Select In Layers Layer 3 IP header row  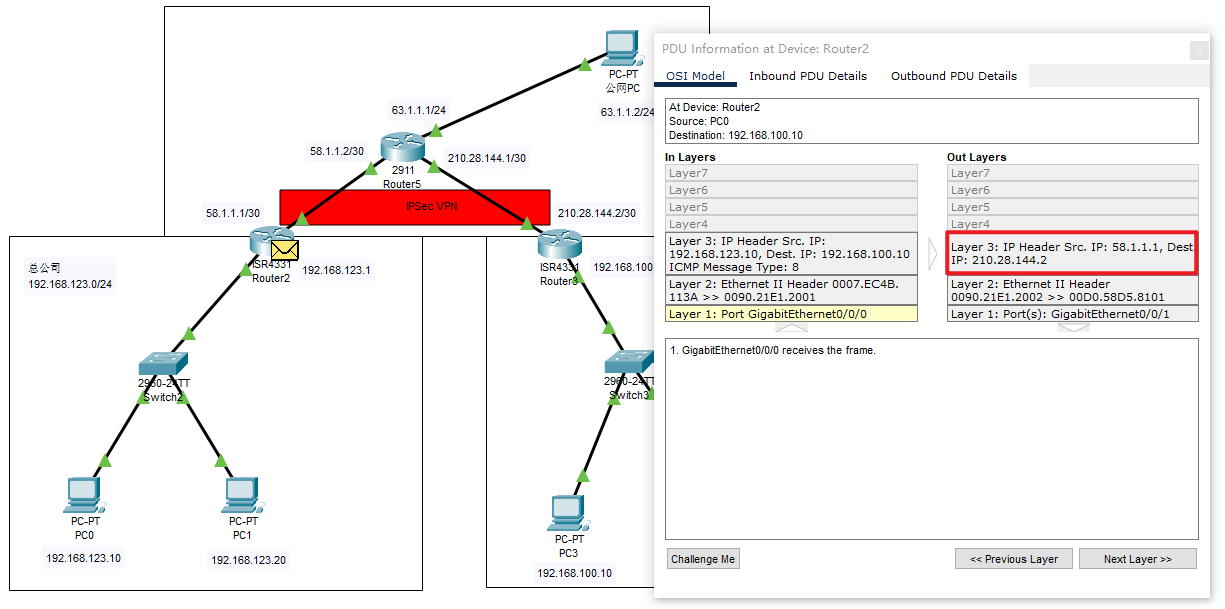pos(790,254)
